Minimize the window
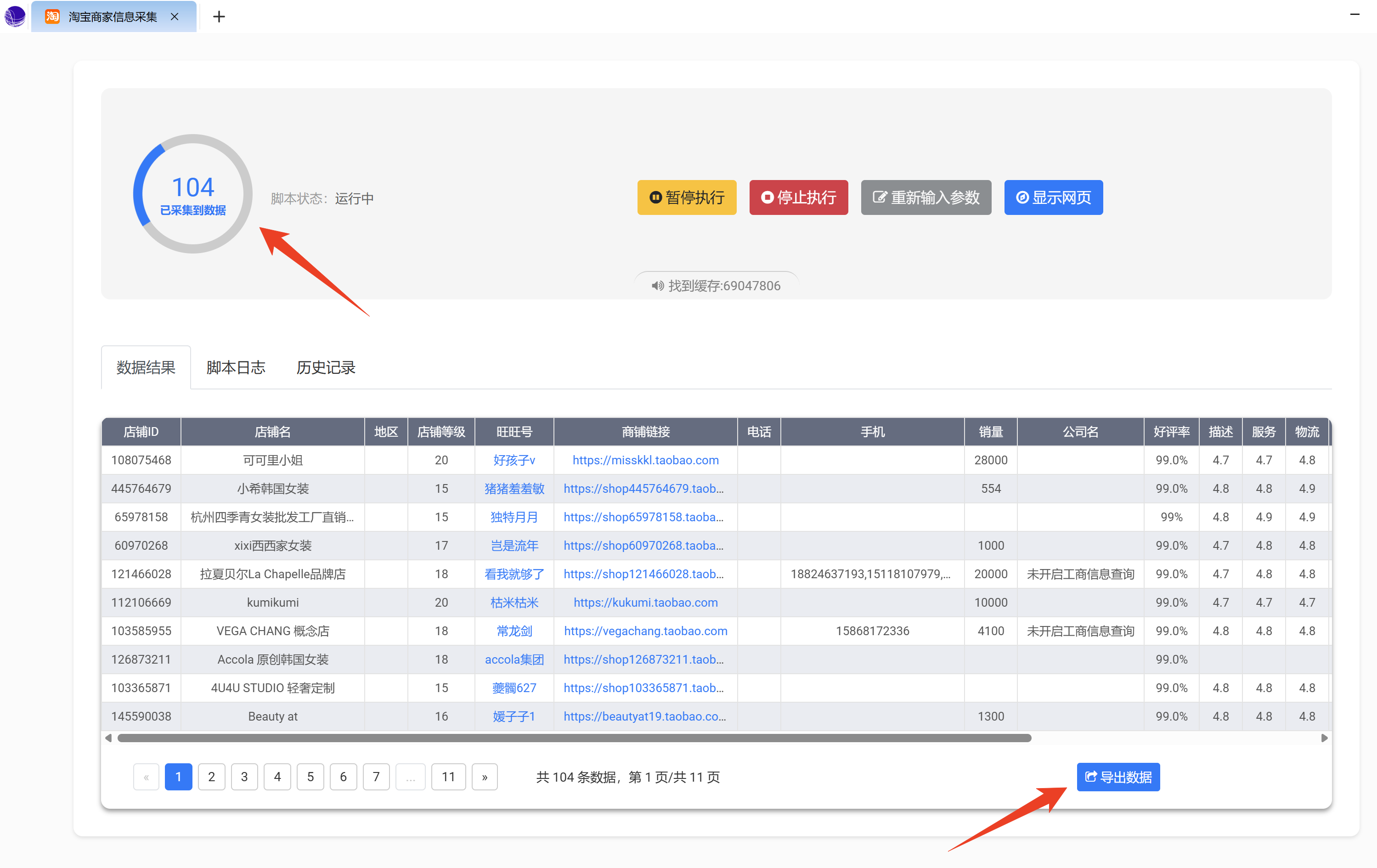This screenshot has height=868, width=1377. point(1354,14)
